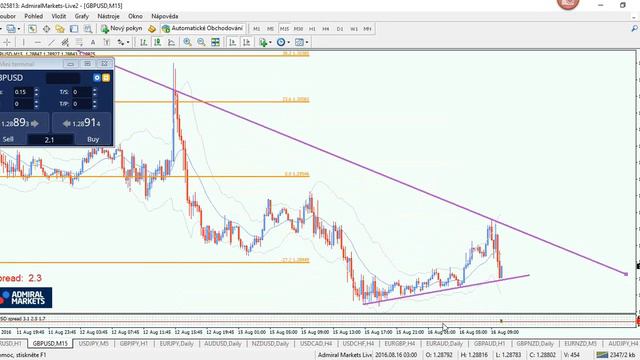Click the search magnifier icon
Viewport: 640px width, 360px height.
click(x=634, y=28)
